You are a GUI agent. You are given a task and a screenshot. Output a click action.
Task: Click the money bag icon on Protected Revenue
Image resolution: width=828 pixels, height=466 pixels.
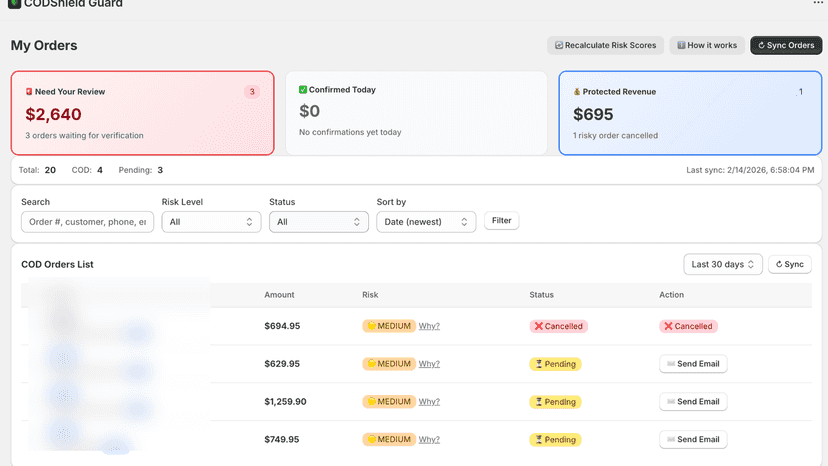pos(577,91)
